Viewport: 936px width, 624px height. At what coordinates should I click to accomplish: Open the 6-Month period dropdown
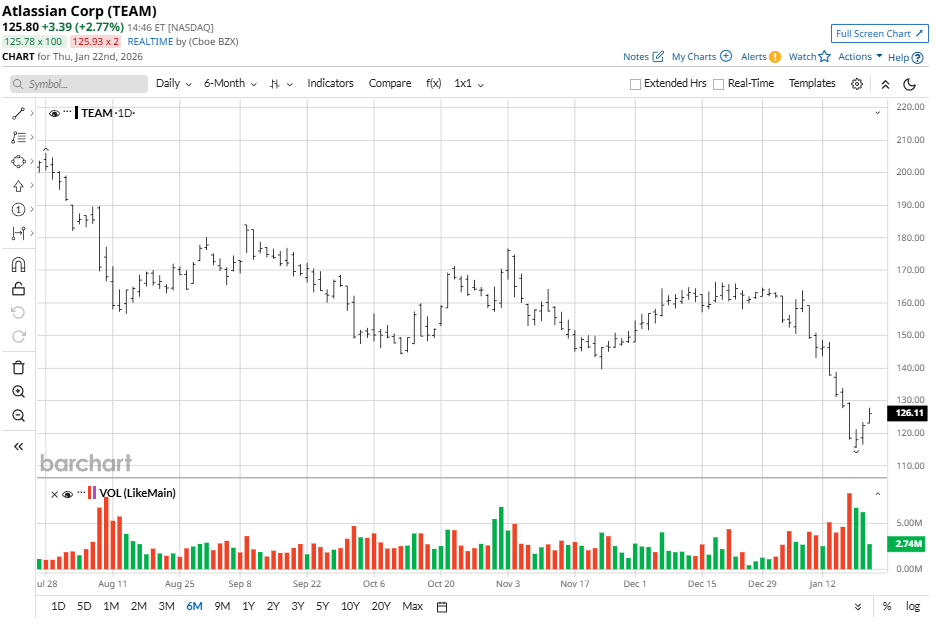[x=230, y=84]
